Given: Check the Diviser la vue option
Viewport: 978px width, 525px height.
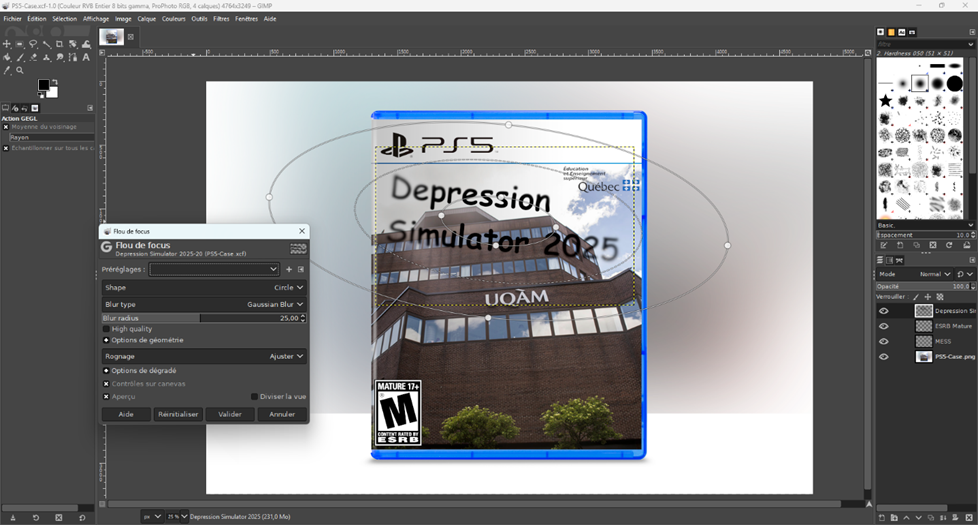Looking at the screenshot, I should [254, 396].
